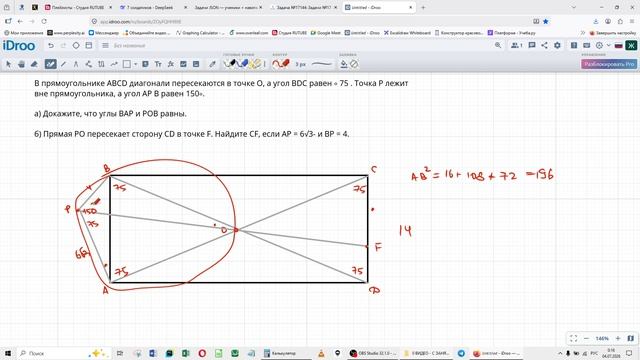
Task: Toggle fullscreen mode on the board
Action: [573, 338]
